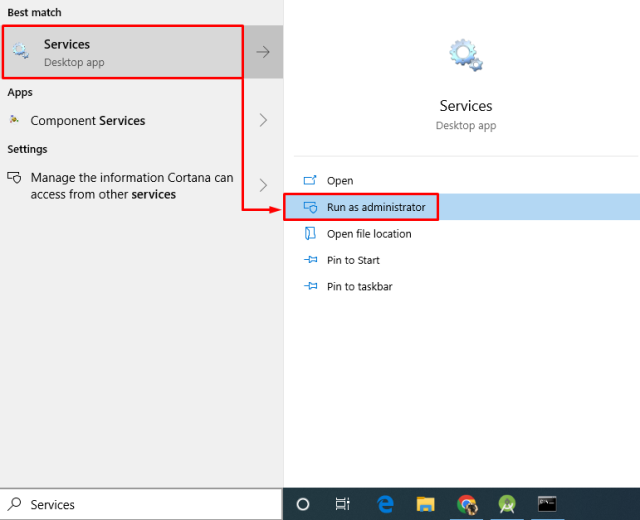Switch to Chrome in the taskbar
640x520 pixels.
tap(466, 504)
